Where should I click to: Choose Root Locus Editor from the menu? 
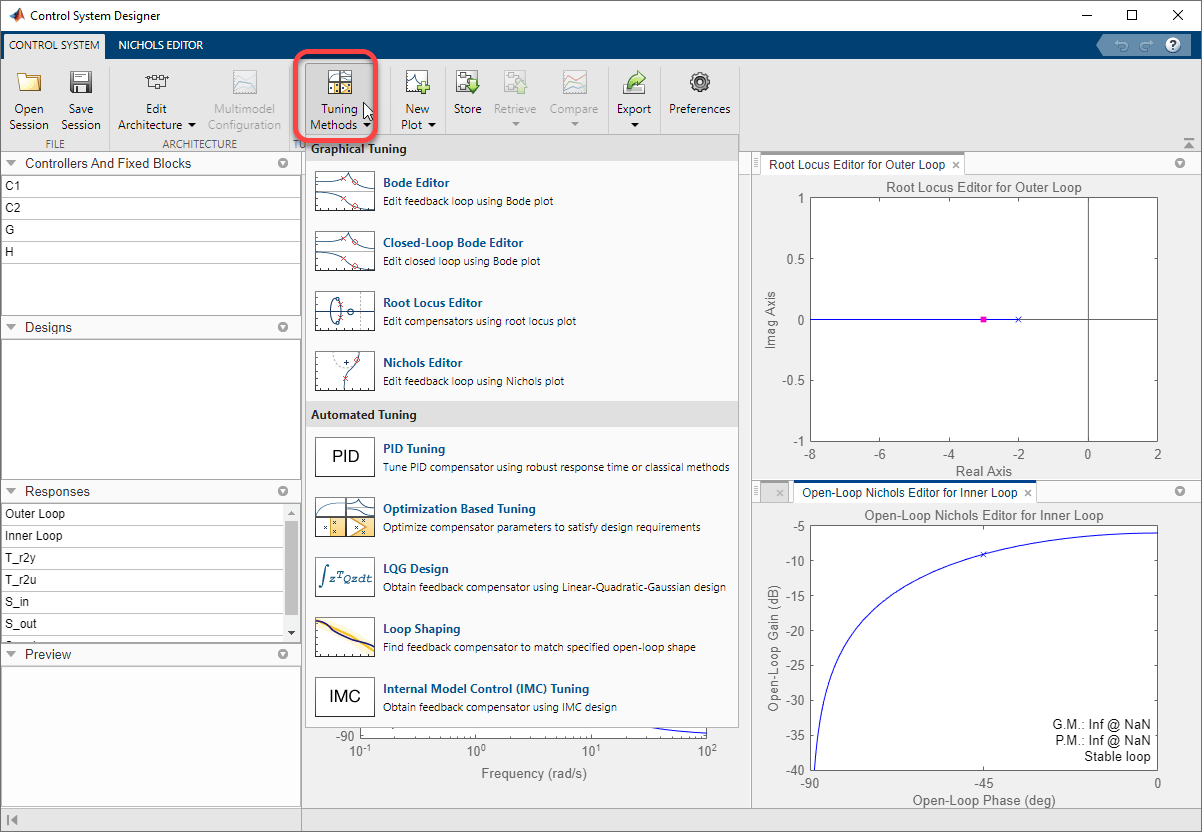click(432, 303)
